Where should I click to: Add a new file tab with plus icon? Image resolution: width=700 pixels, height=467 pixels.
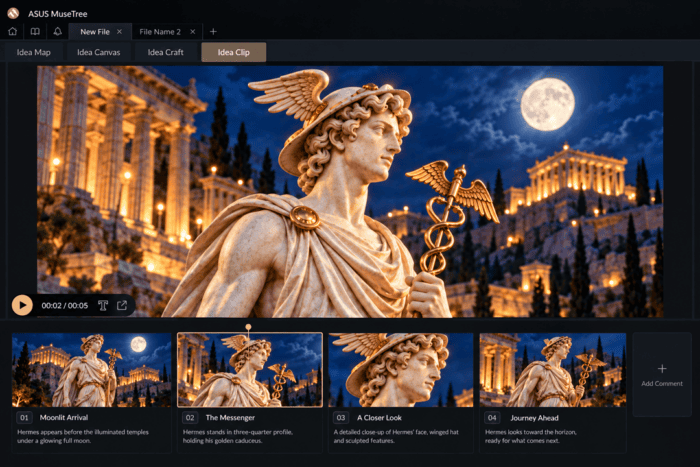(x=213, y=32)
